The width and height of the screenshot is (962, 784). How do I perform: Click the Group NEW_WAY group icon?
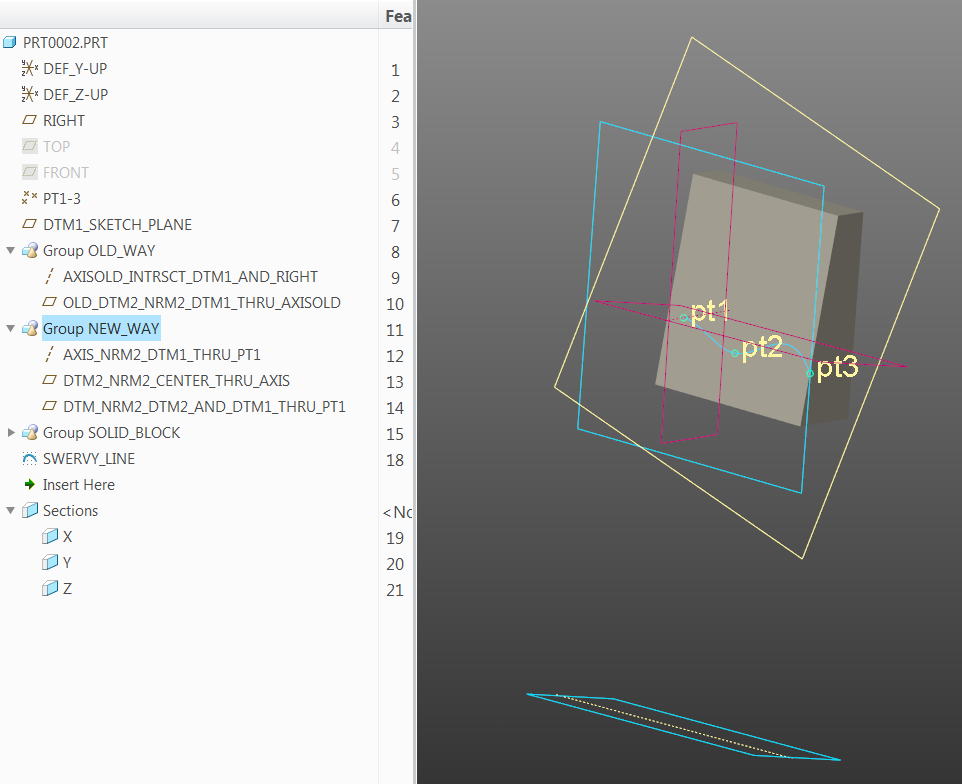point(29,328)
